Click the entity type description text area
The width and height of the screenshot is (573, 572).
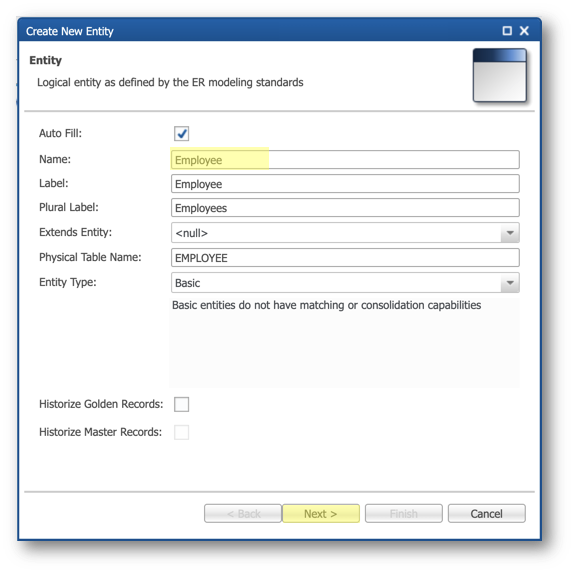(x=344, y=343)
